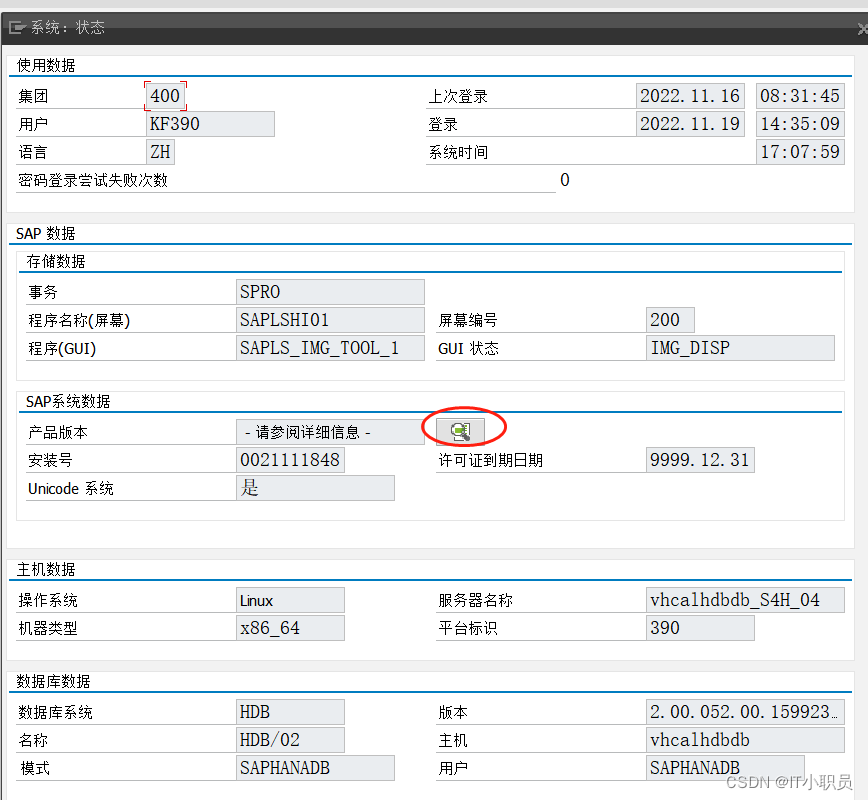Image resolution: width=868 pixels, height=800 pixels.
Task: Click the 用户 field KF390
Action: pos(210,123)
